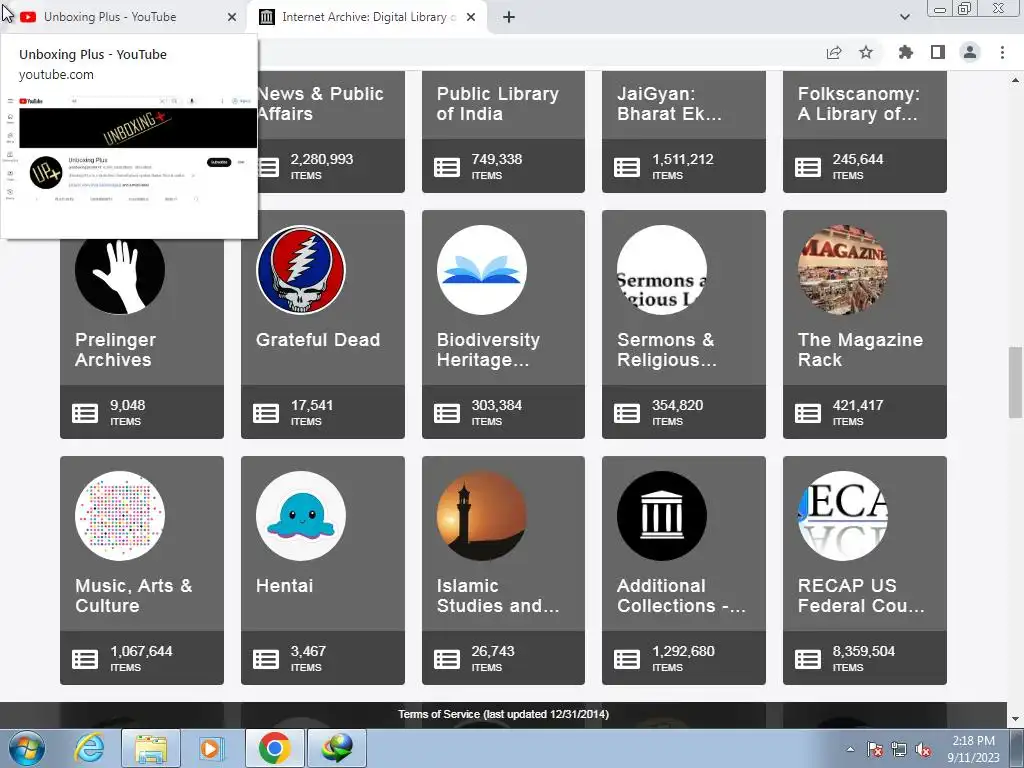Click the list icon beside 8,359,504 items
The width and height of the screenshot is (1024, 768).
[x=808, y=660]
